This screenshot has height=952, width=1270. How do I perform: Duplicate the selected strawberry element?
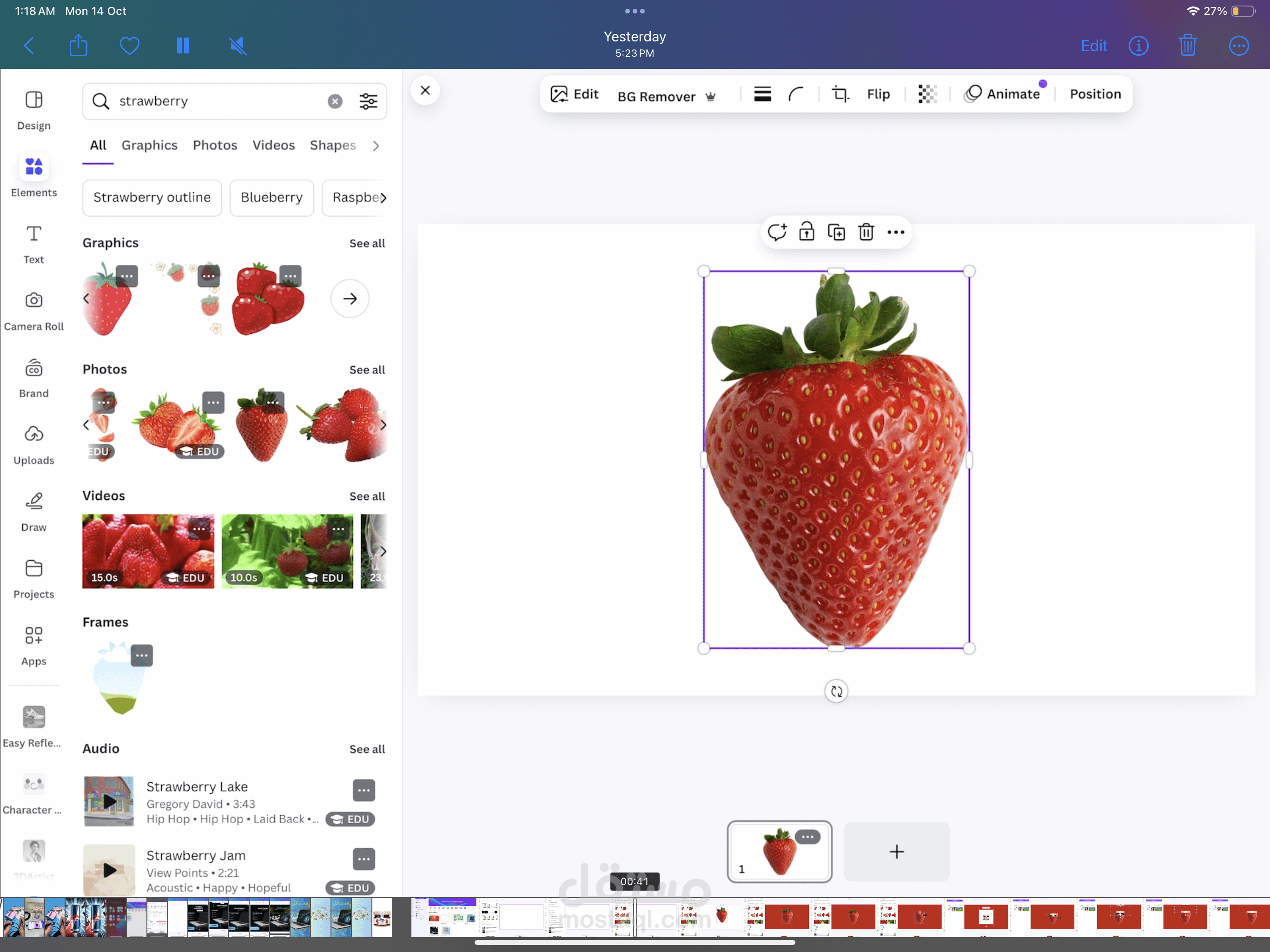pyautogui.click(x=836, y=232)
